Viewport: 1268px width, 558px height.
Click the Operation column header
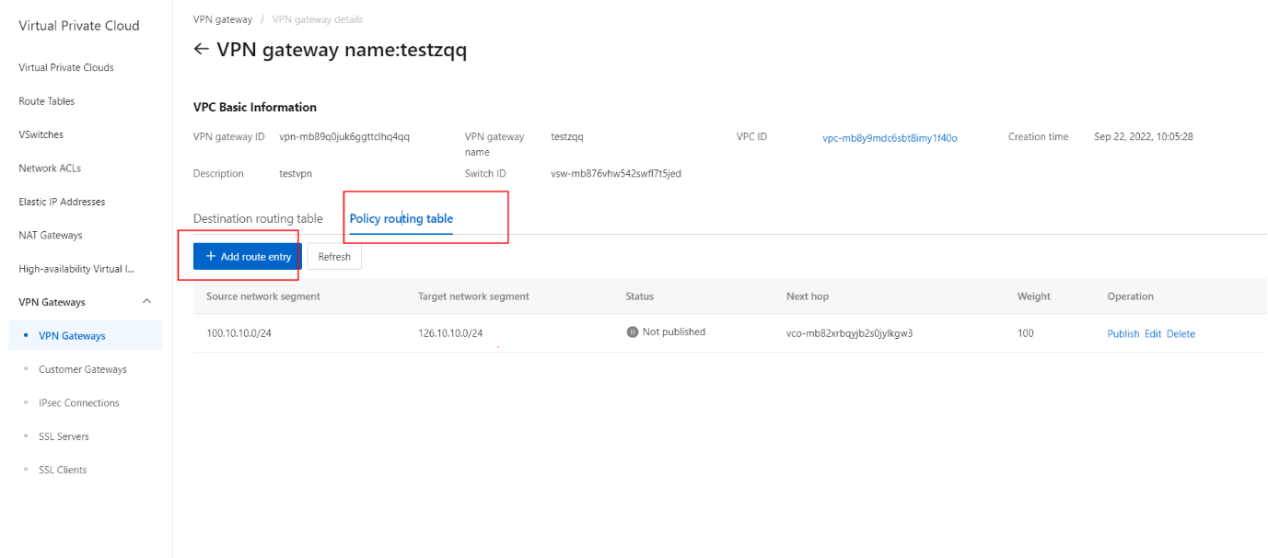click(x=1130, y=297)
